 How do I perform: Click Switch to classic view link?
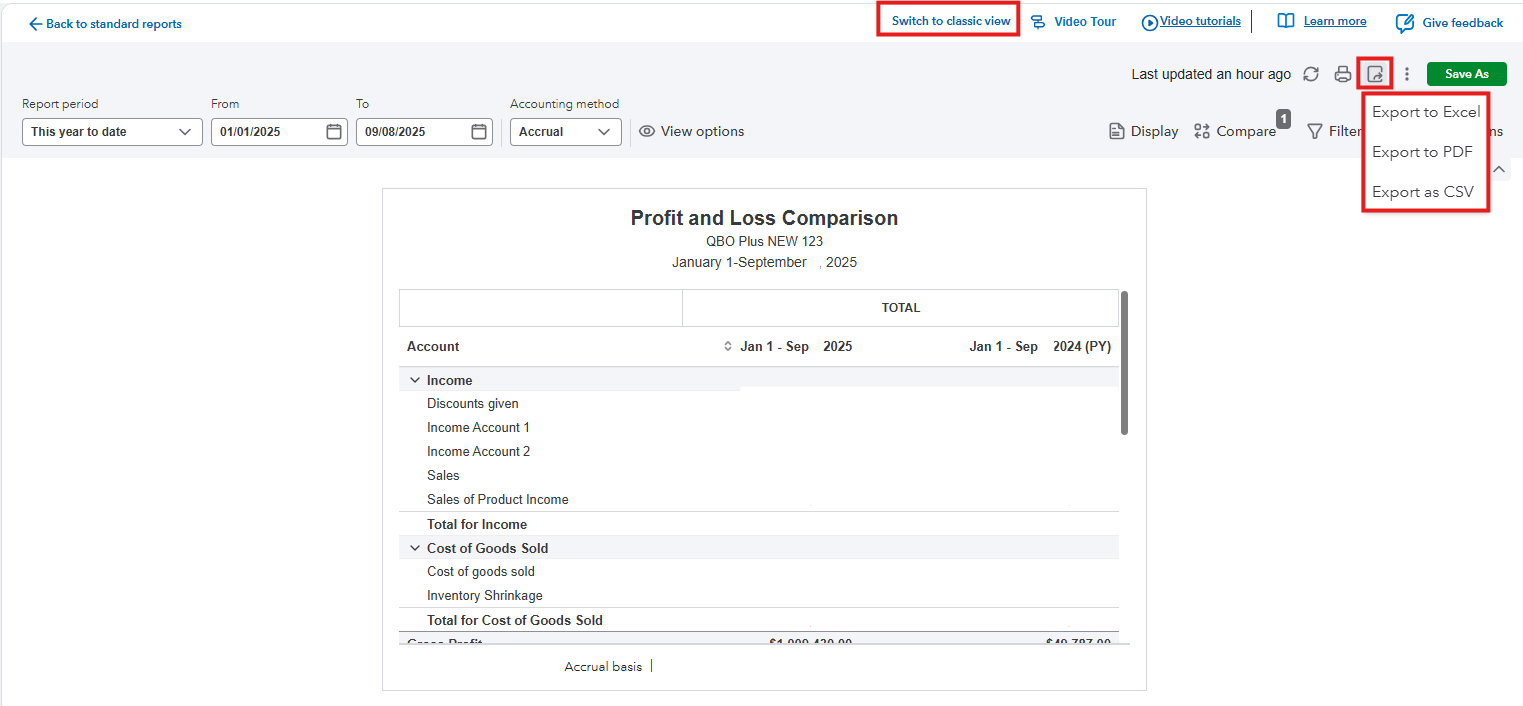[x=951, y=21]
